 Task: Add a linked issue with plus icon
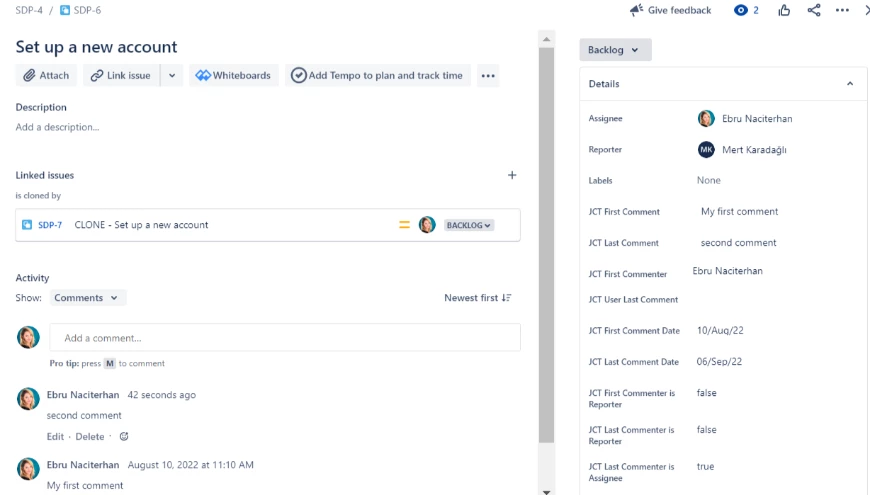pos(512,175)
